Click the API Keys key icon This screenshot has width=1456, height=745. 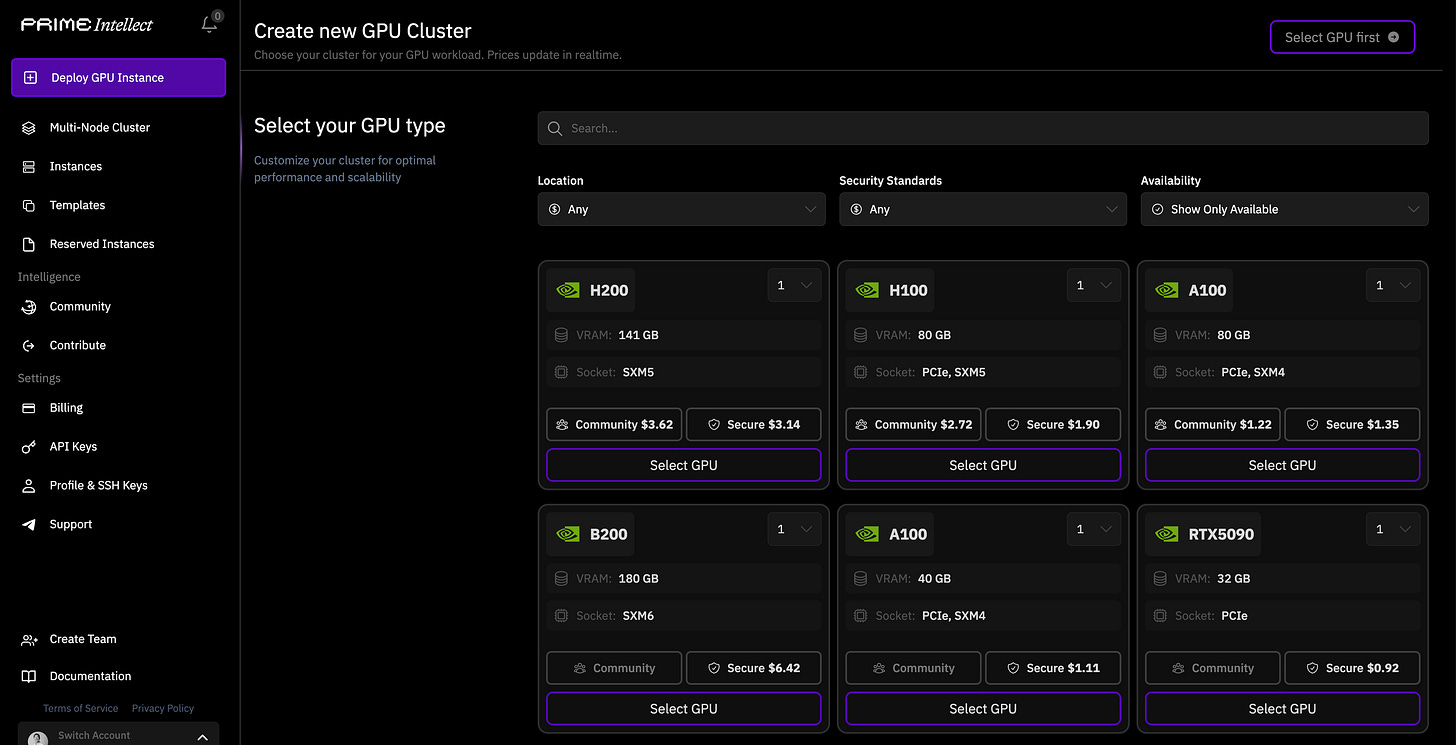[x=29, y=447]
